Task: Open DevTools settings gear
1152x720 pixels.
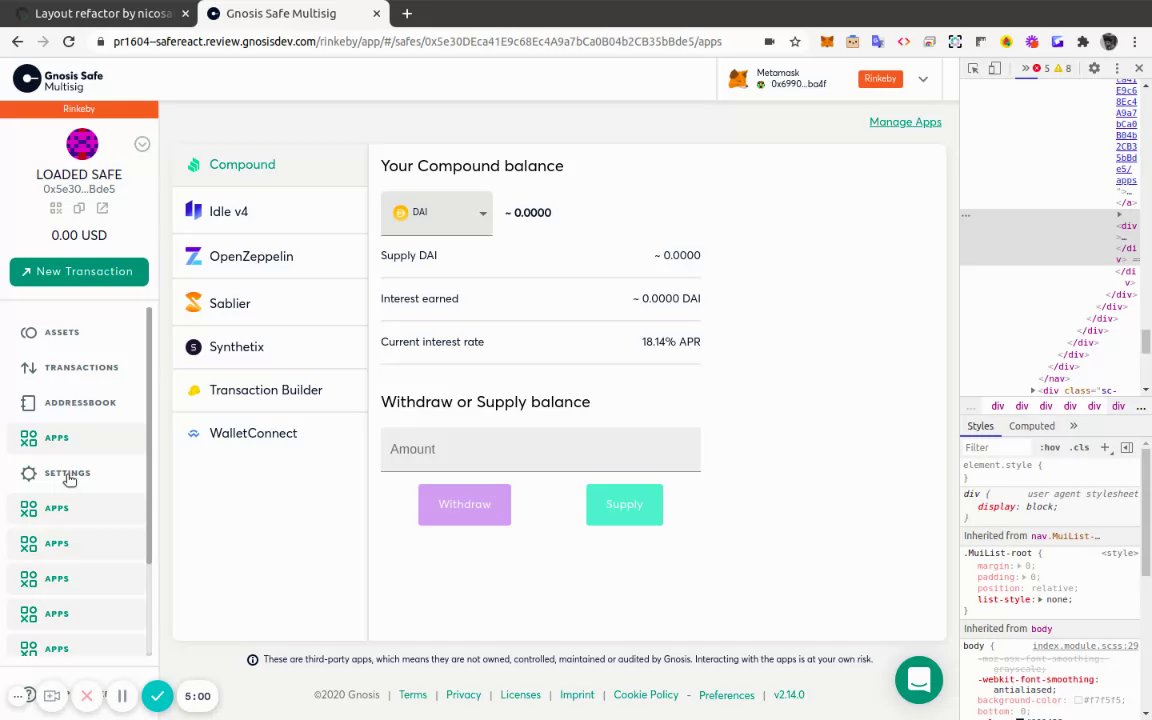Action: 1094,68
